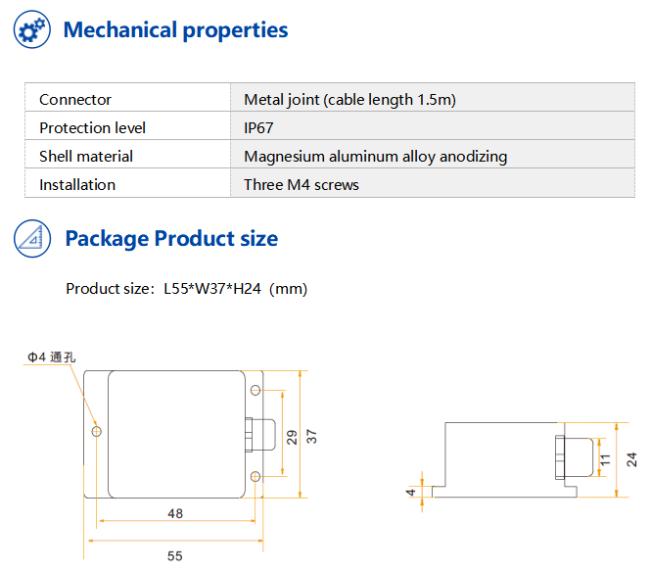Click the lower right mounting hole circle
Viewport: 650px width, 571px height.
(x=256, y=476)
